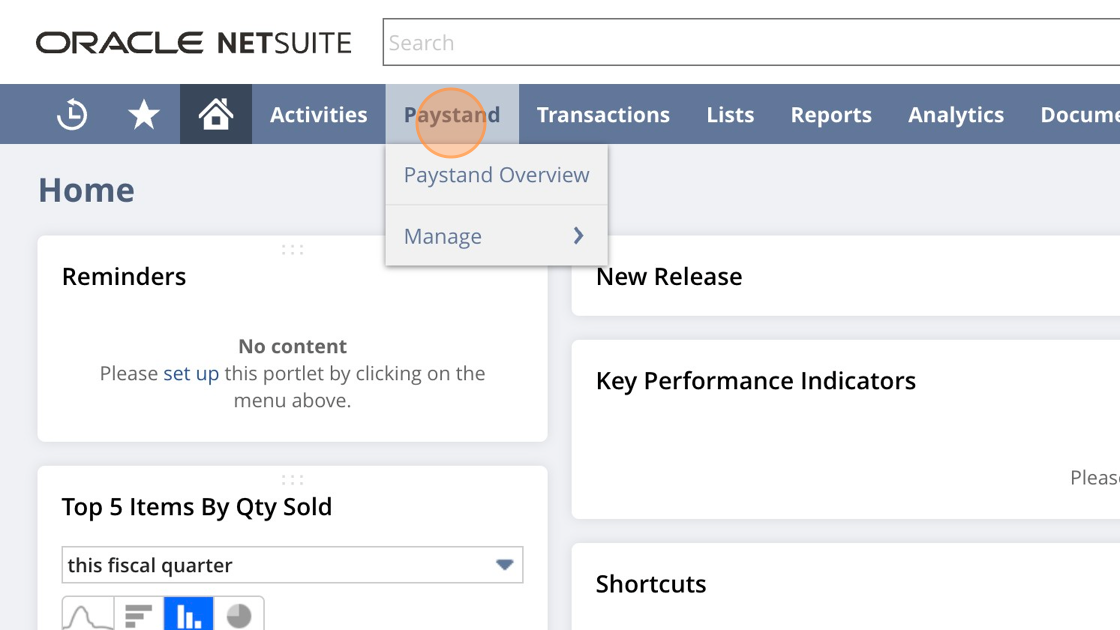Viewport: 1120px width, 630px height.
Task: Open the Activities menu
Action: 319,114
